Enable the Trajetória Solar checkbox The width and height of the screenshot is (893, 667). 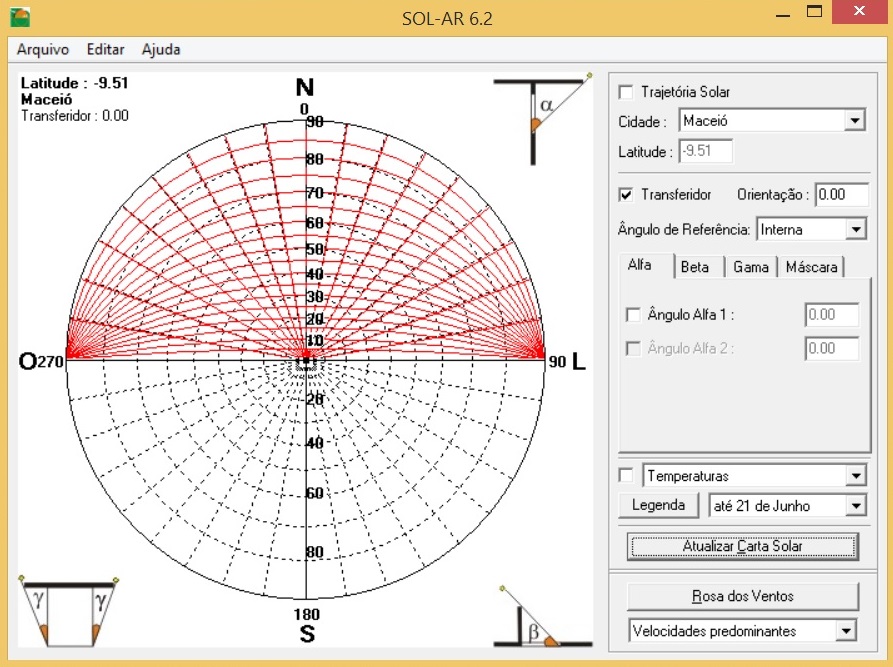[624, 91]
